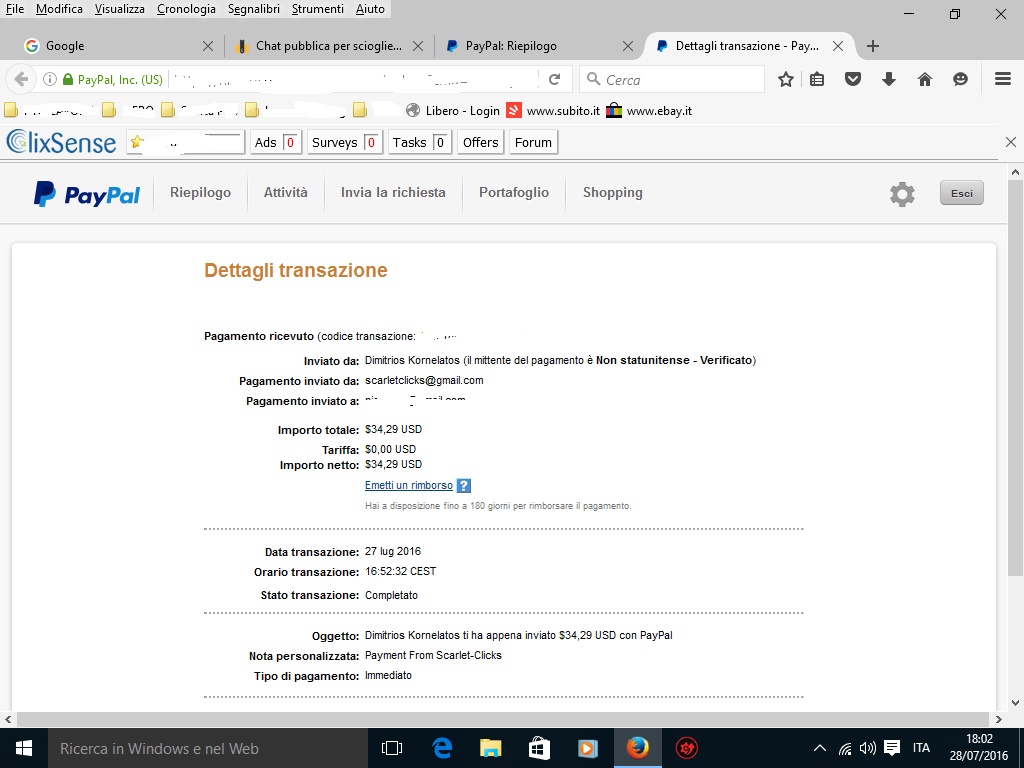The width and height of the screenshot is (1024, 768).
Task: Click the smiley chat icon in toolbar
Action: pyautogui.click(x=960, y=80)
